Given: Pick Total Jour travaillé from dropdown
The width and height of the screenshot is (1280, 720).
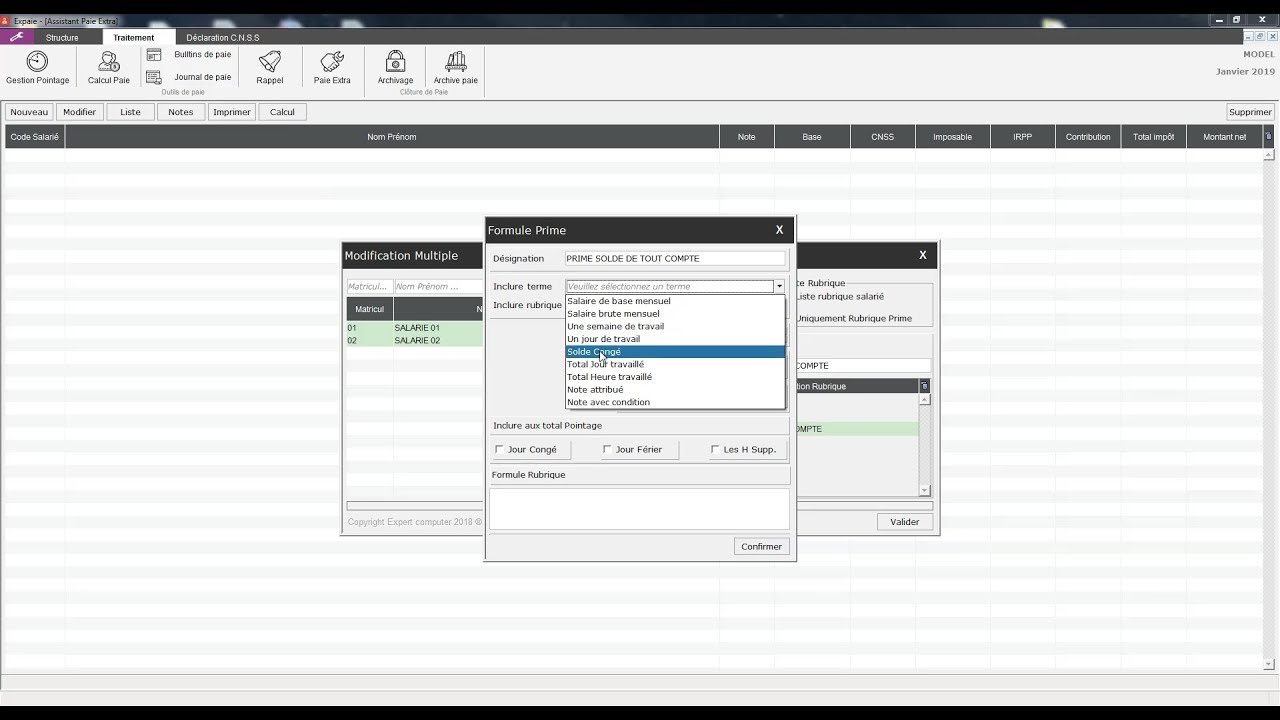Looking at the screenshot, I should (675, 364).
